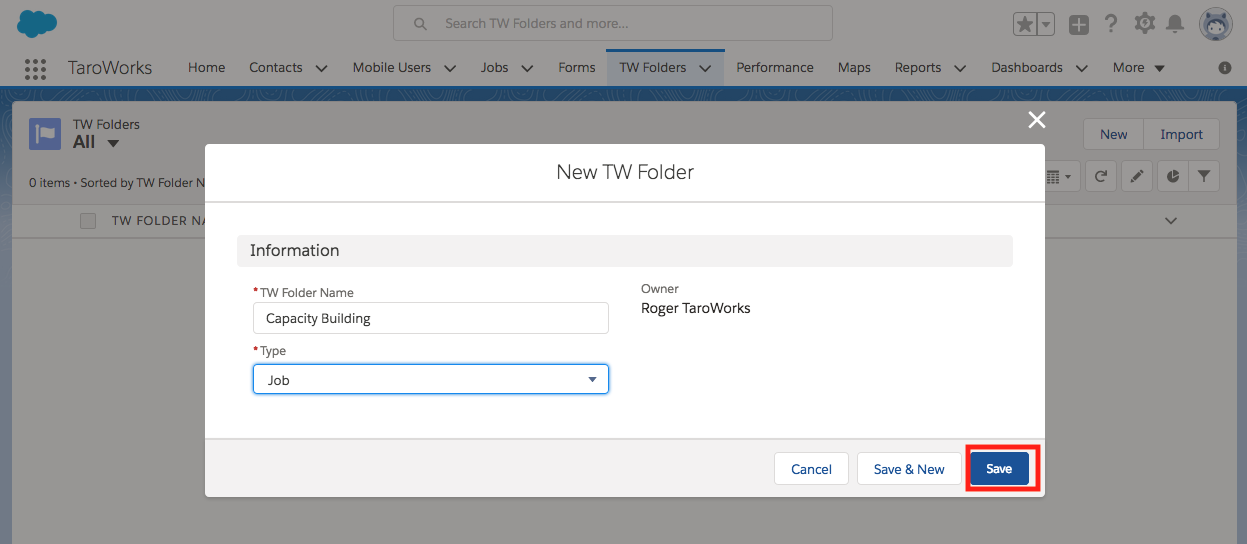Click the pencil edit list icon
1247x544 pixels.
(x=1137, y=176)
